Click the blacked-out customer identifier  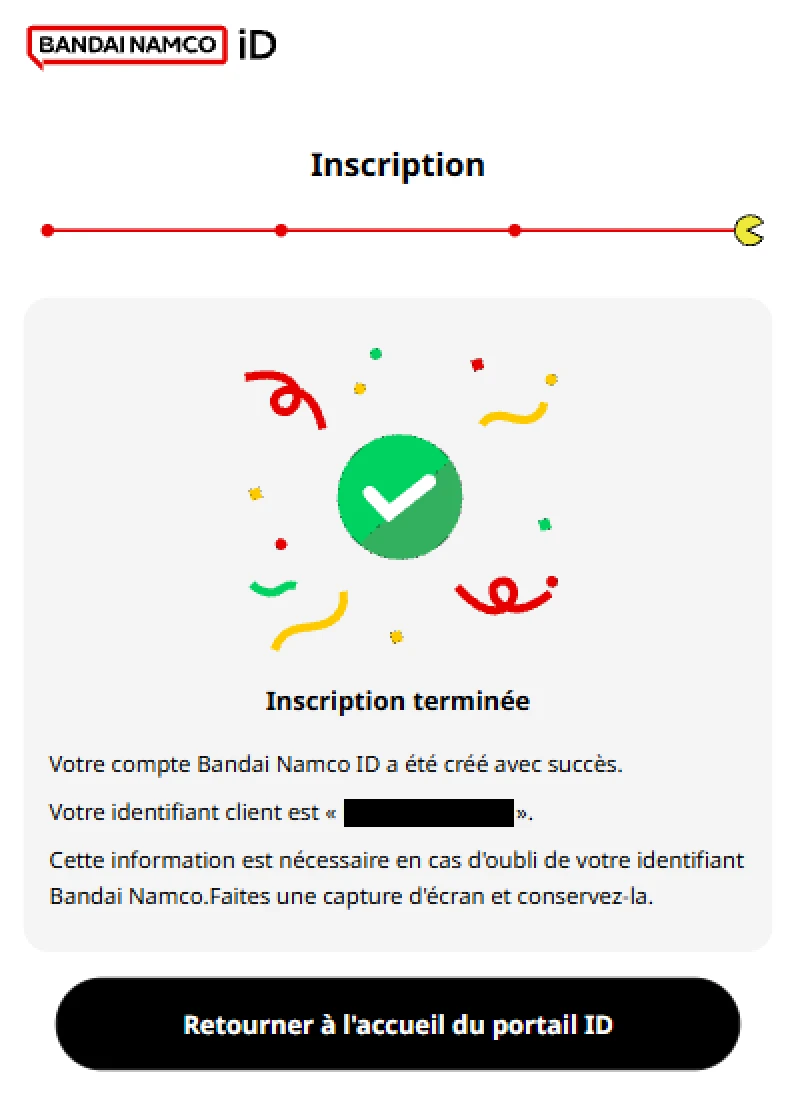(428, 813)
